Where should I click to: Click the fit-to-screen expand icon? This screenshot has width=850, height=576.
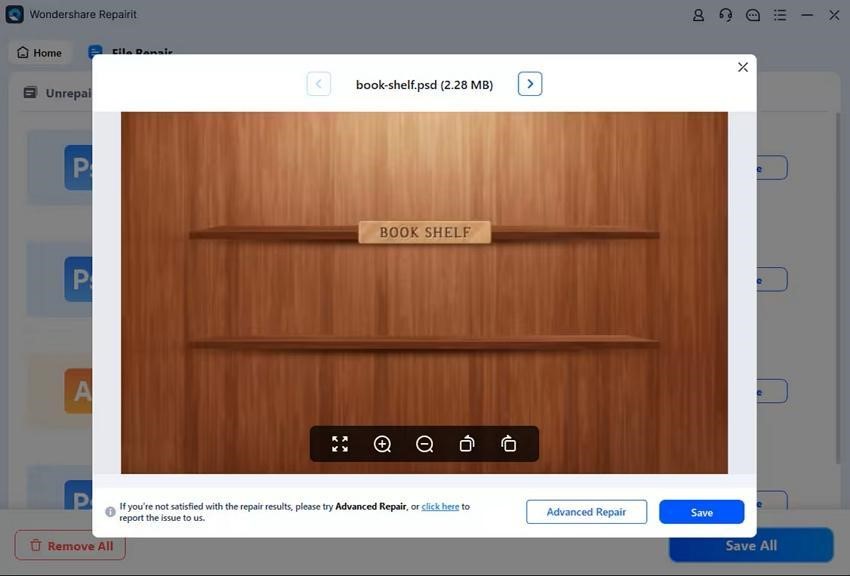340,444
